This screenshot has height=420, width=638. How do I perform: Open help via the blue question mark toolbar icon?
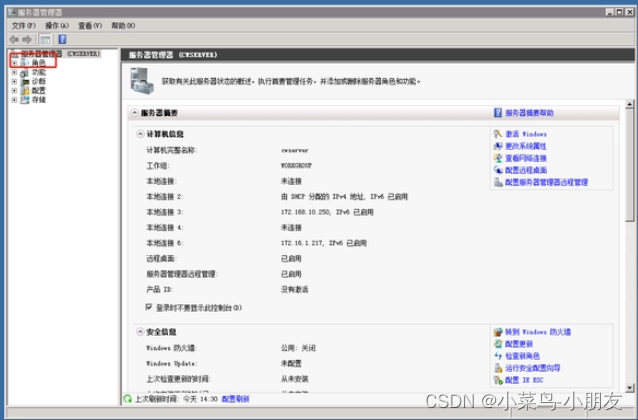pos(62,39)
